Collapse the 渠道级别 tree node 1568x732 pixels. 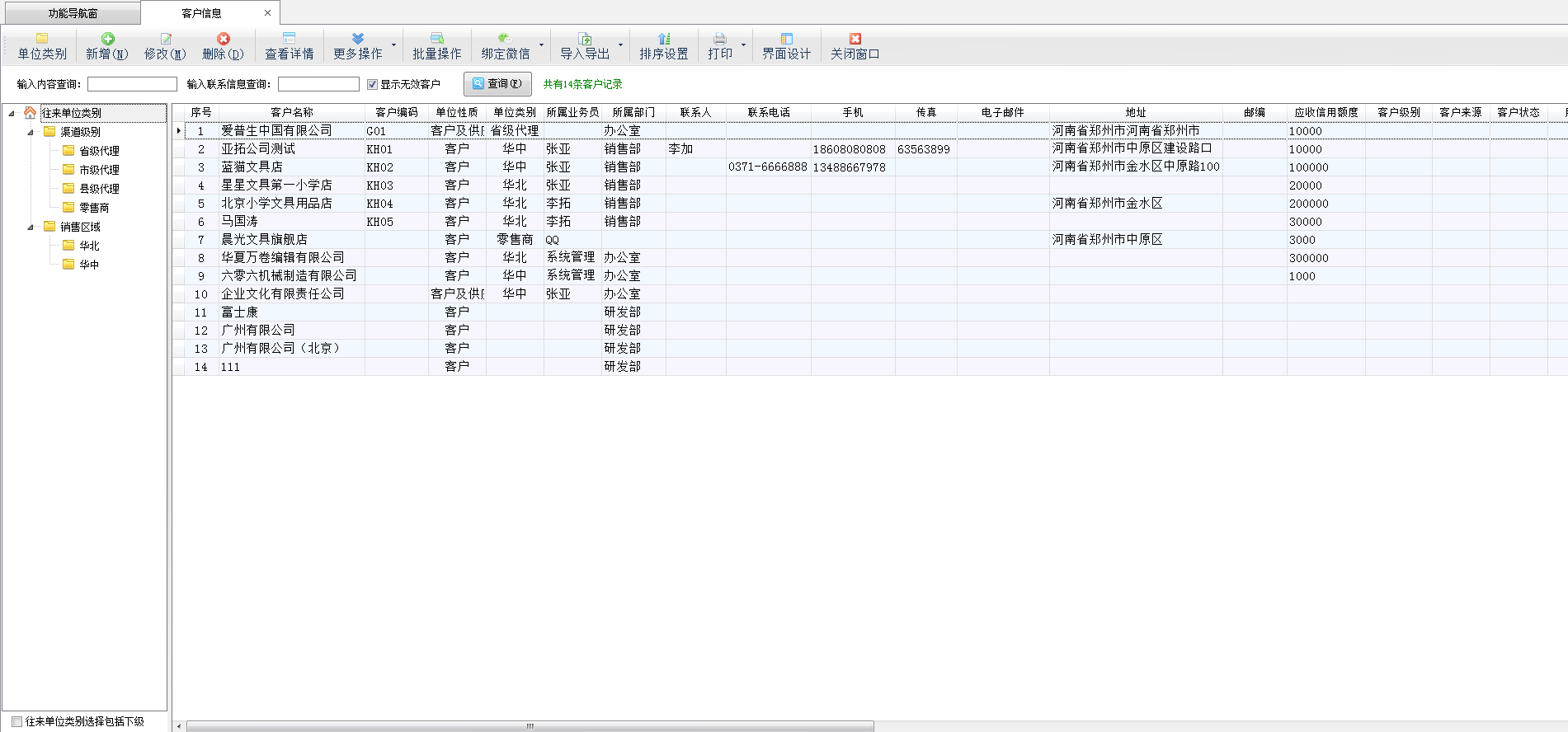tap(31, 132)
